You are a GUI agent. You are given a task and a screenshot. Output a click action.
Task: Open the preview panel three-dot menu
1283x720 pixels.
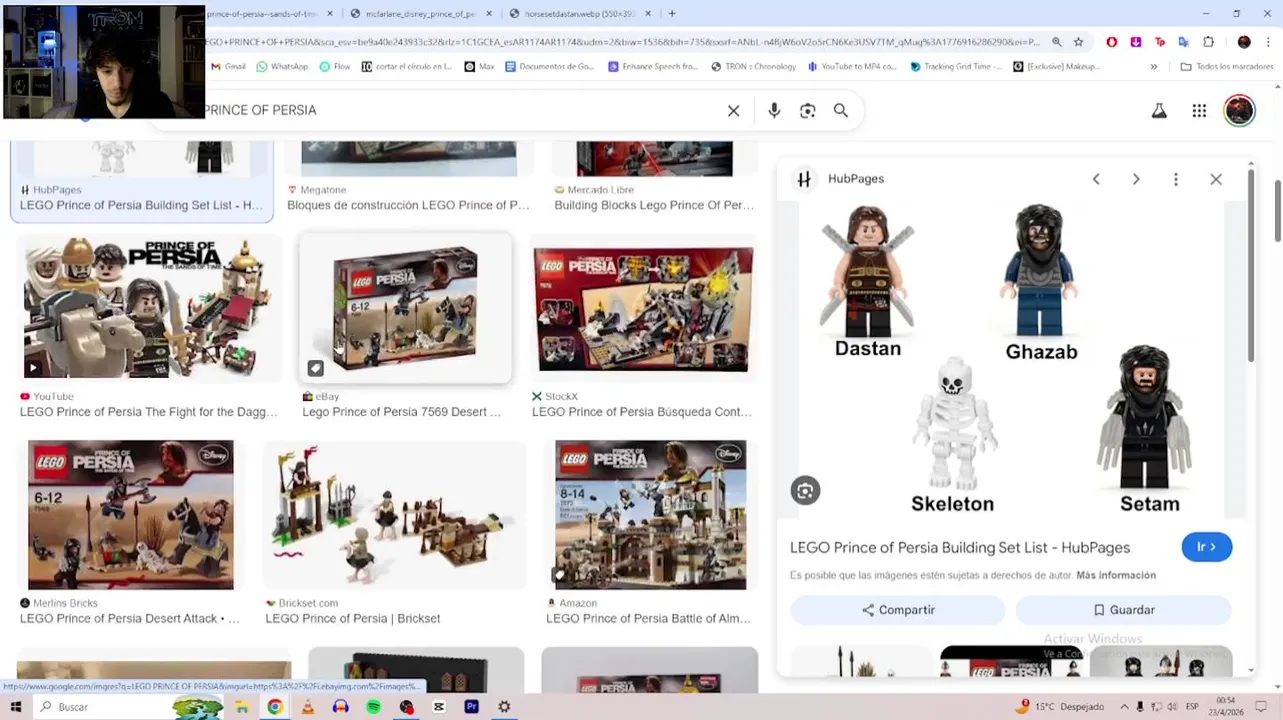[x=1176, y=179]
